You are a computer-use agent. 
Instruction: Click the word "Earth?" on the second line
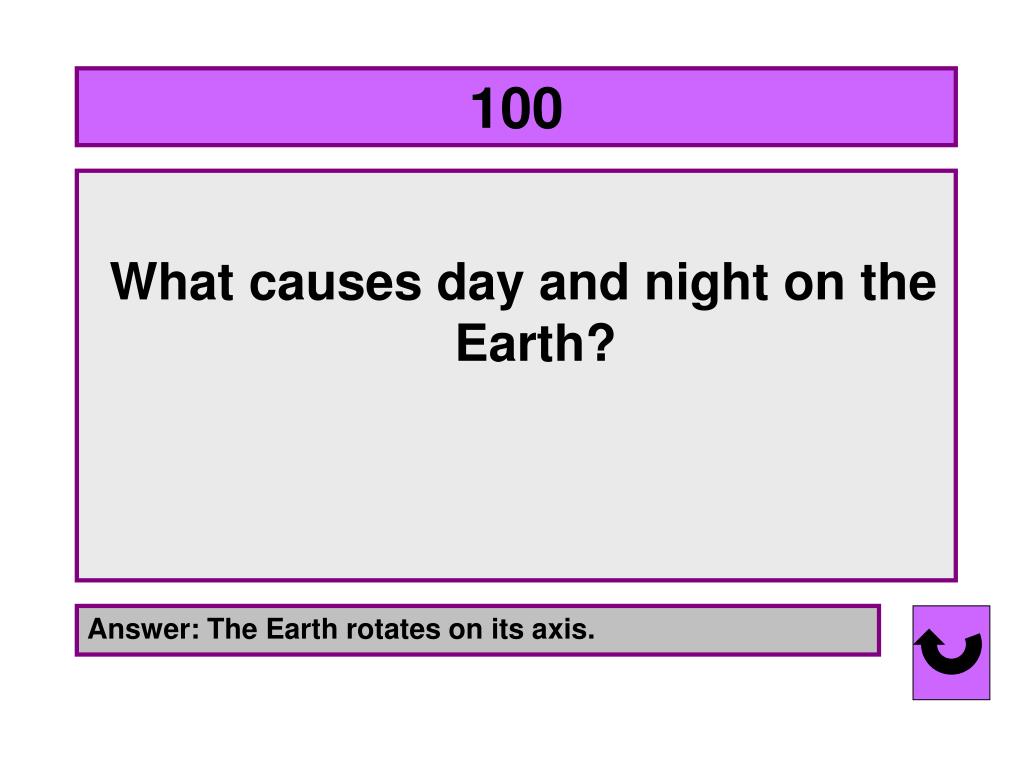click(536, 343)
